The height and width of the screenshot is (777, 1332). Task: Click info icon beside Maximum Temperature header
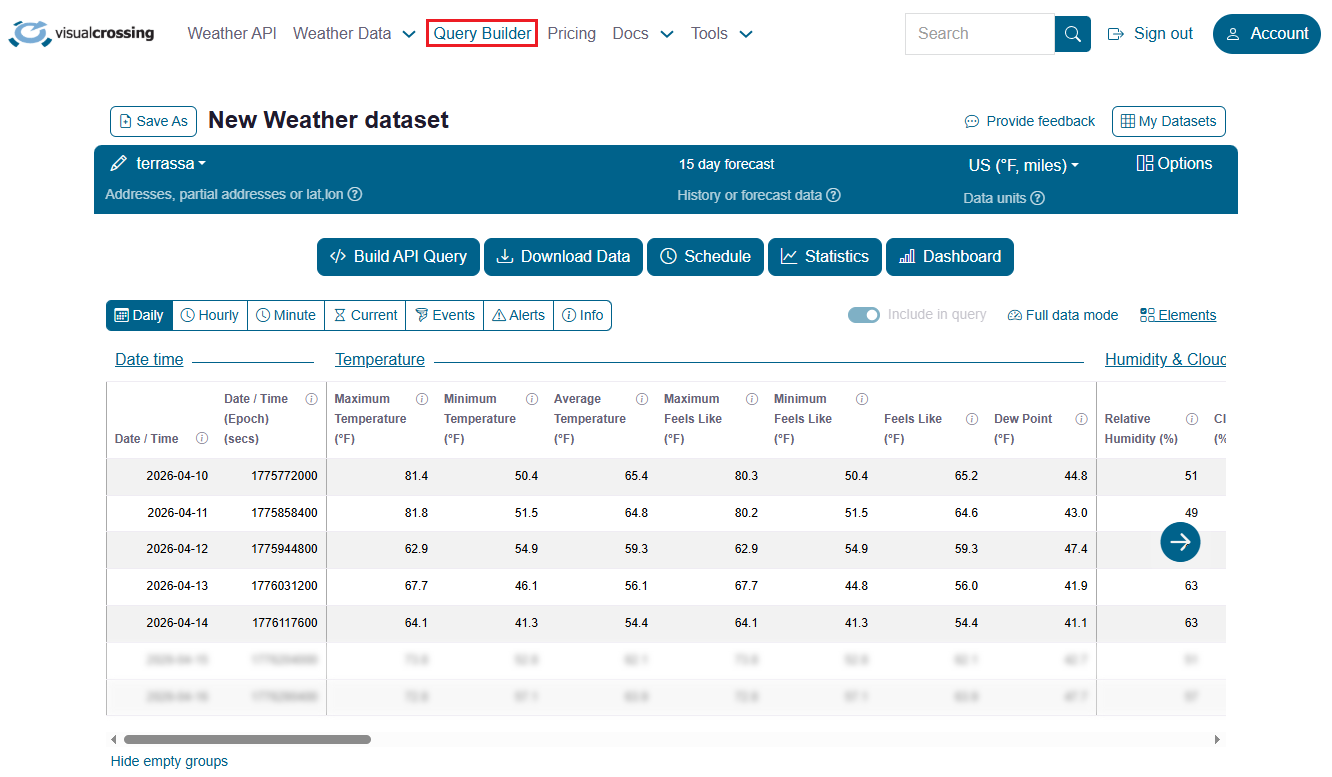(422, 399)
